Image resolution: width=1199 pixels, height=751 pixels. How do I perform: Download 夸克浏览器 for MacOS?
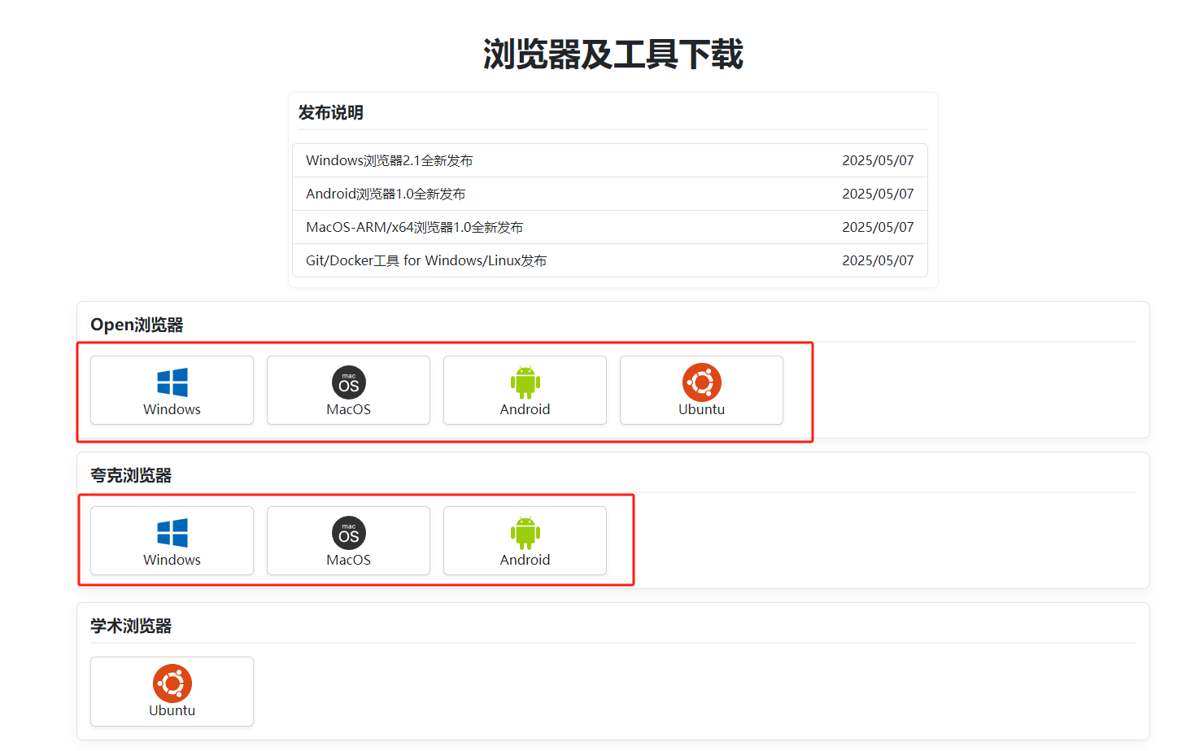pos(348,541)
